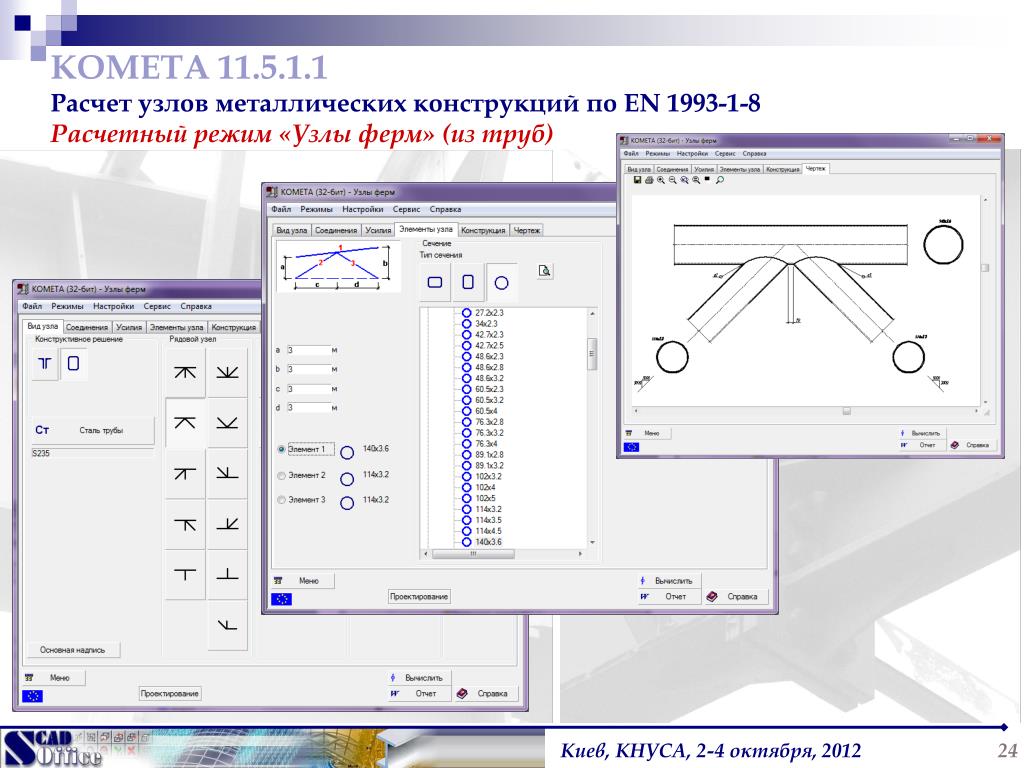Image resolution: width=1024 pixels, height=768 pixels.
Task: Switch to Соединения tab in the Вид узла window
Action: [87, 327]
